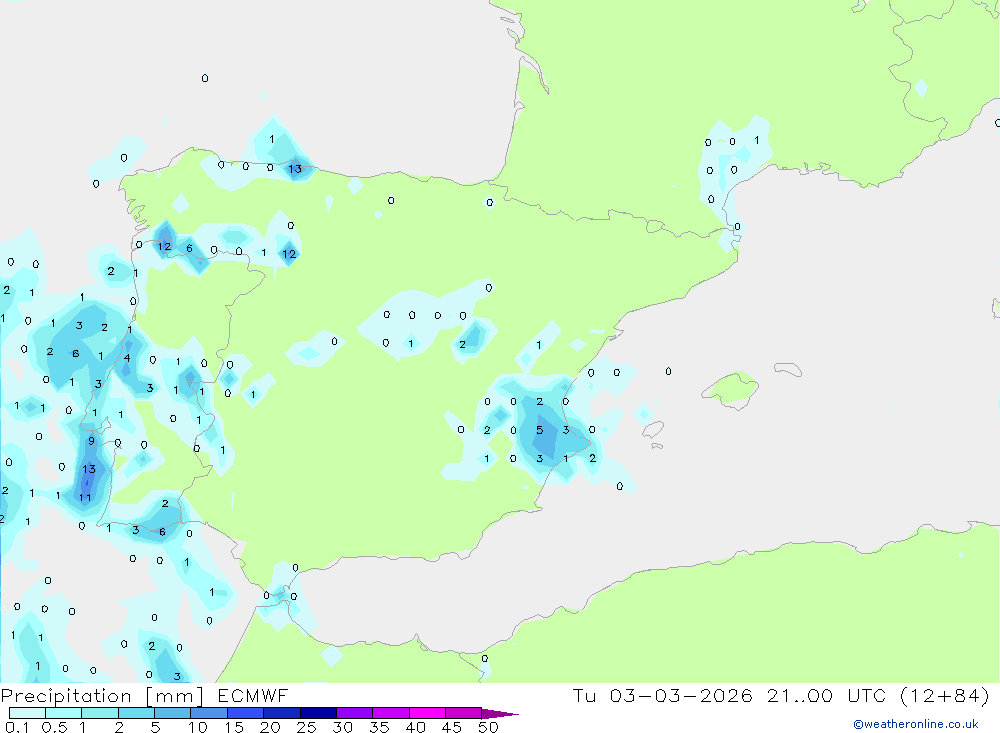Click the '40' legend scale label
Viewport: 1000px width, 733px height.
coord(416,727)
